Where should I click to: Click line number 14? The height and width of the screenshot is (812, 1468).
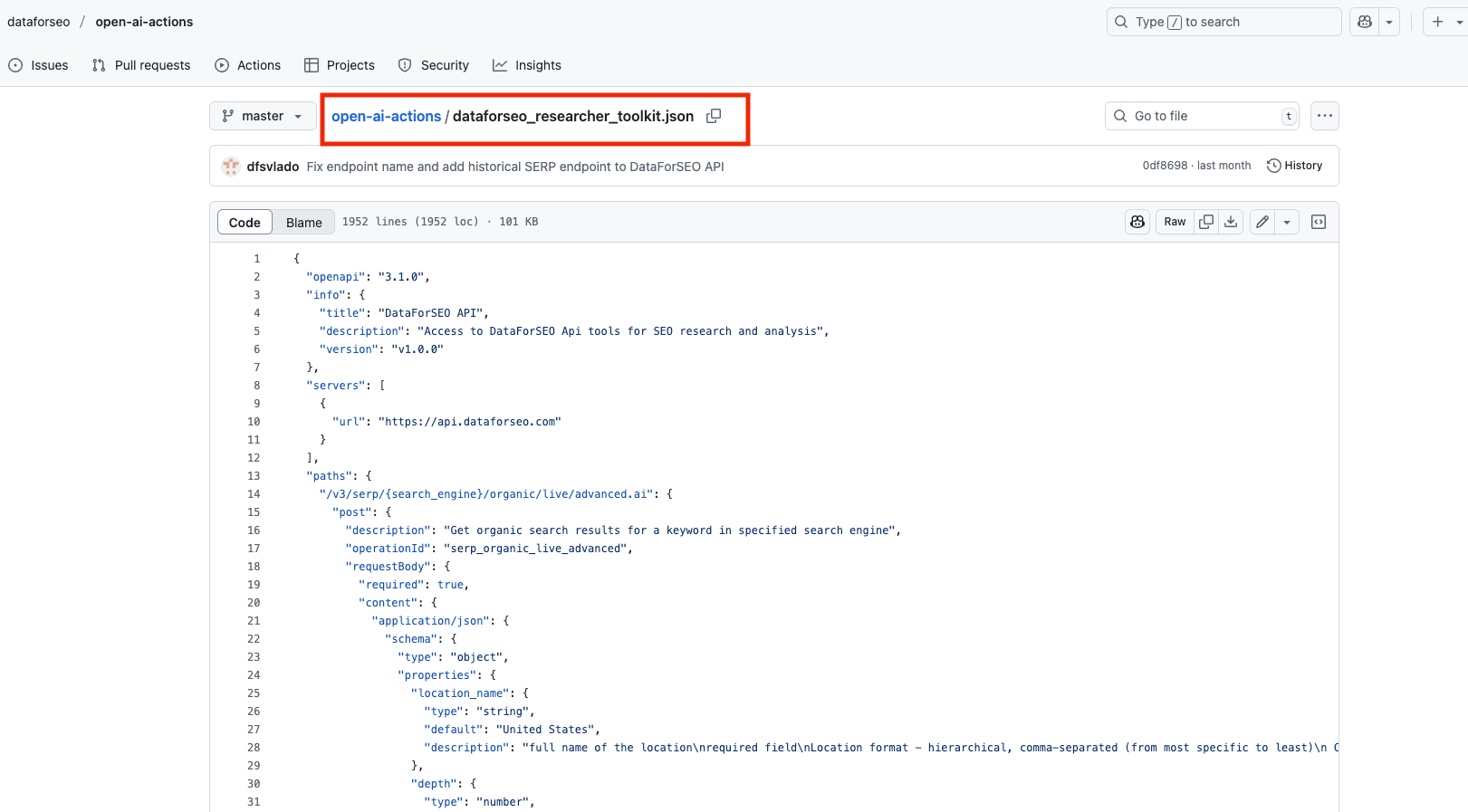[x=254, y=494]
